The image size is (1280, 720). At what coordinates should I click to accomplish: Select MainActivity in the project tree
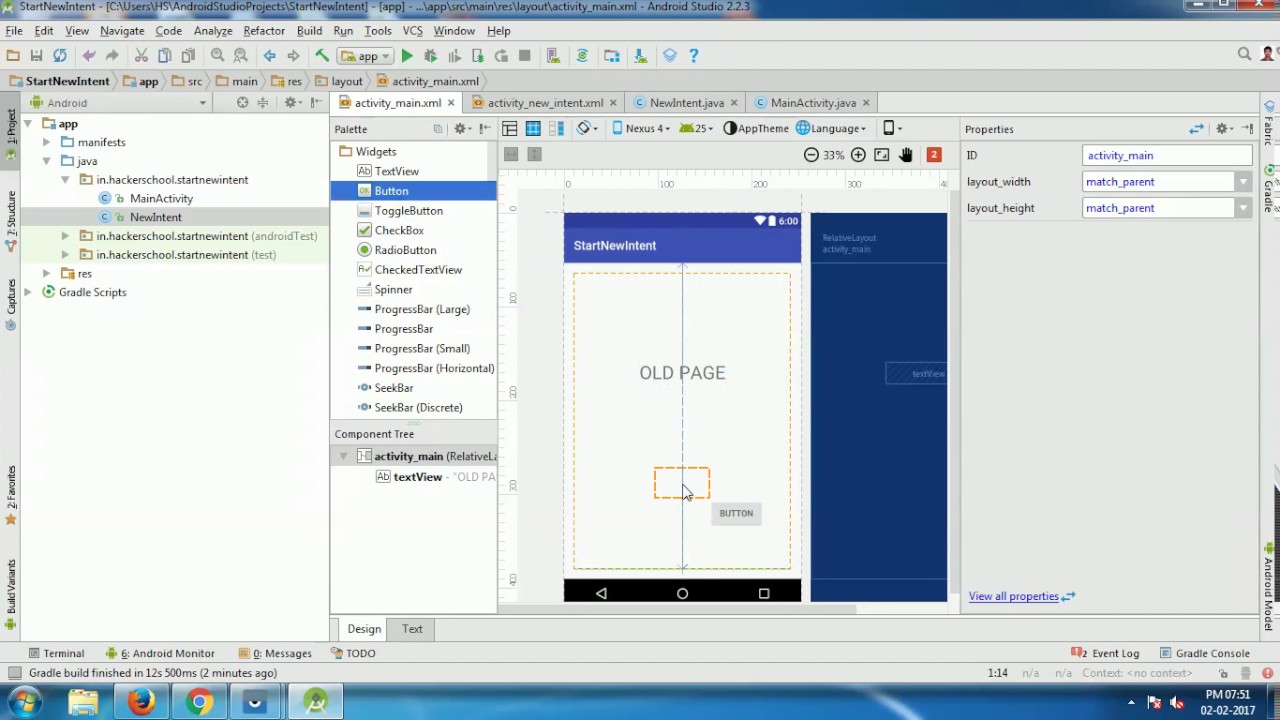161,199
